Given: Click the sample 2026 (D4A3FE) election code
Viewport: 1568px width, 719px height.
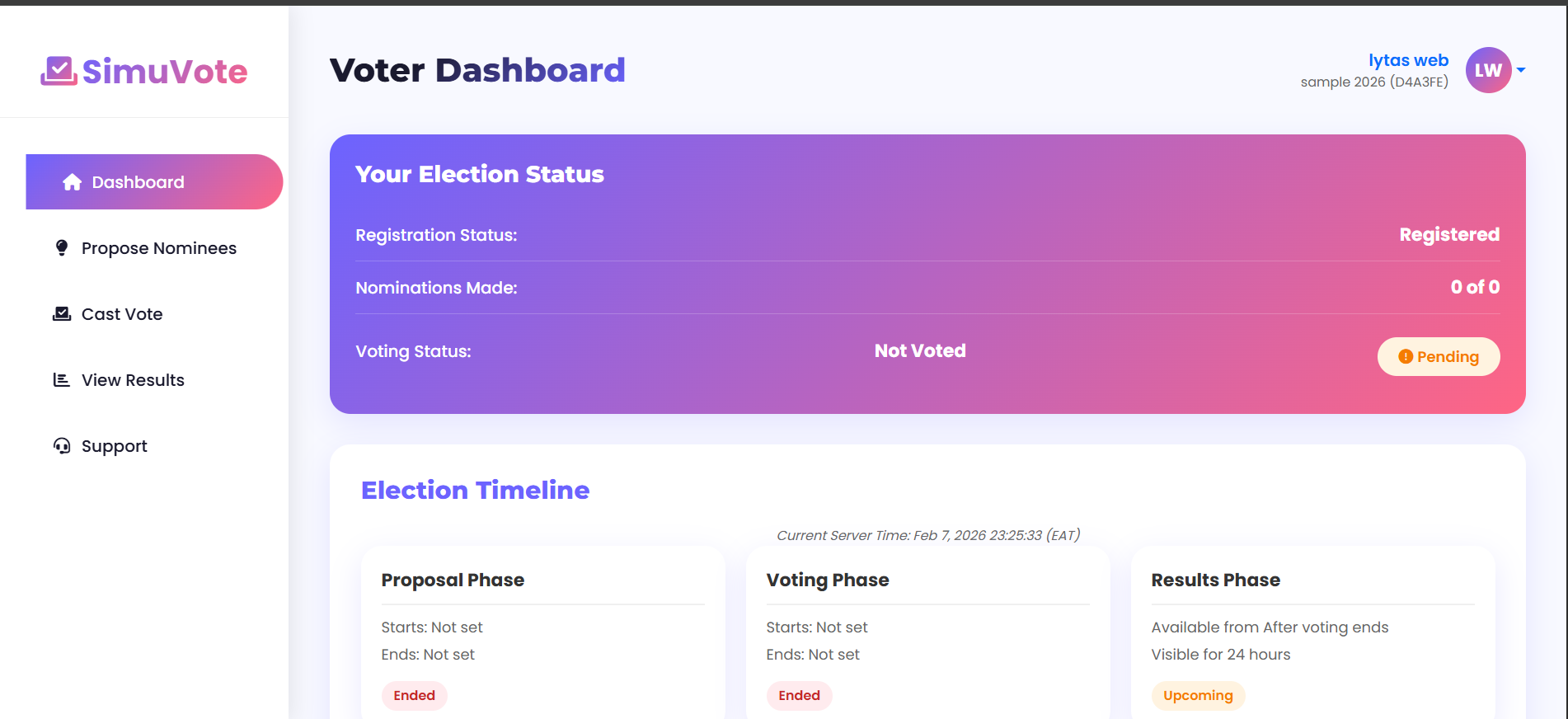Looking at the screenshot, I should coord(1373,82).
